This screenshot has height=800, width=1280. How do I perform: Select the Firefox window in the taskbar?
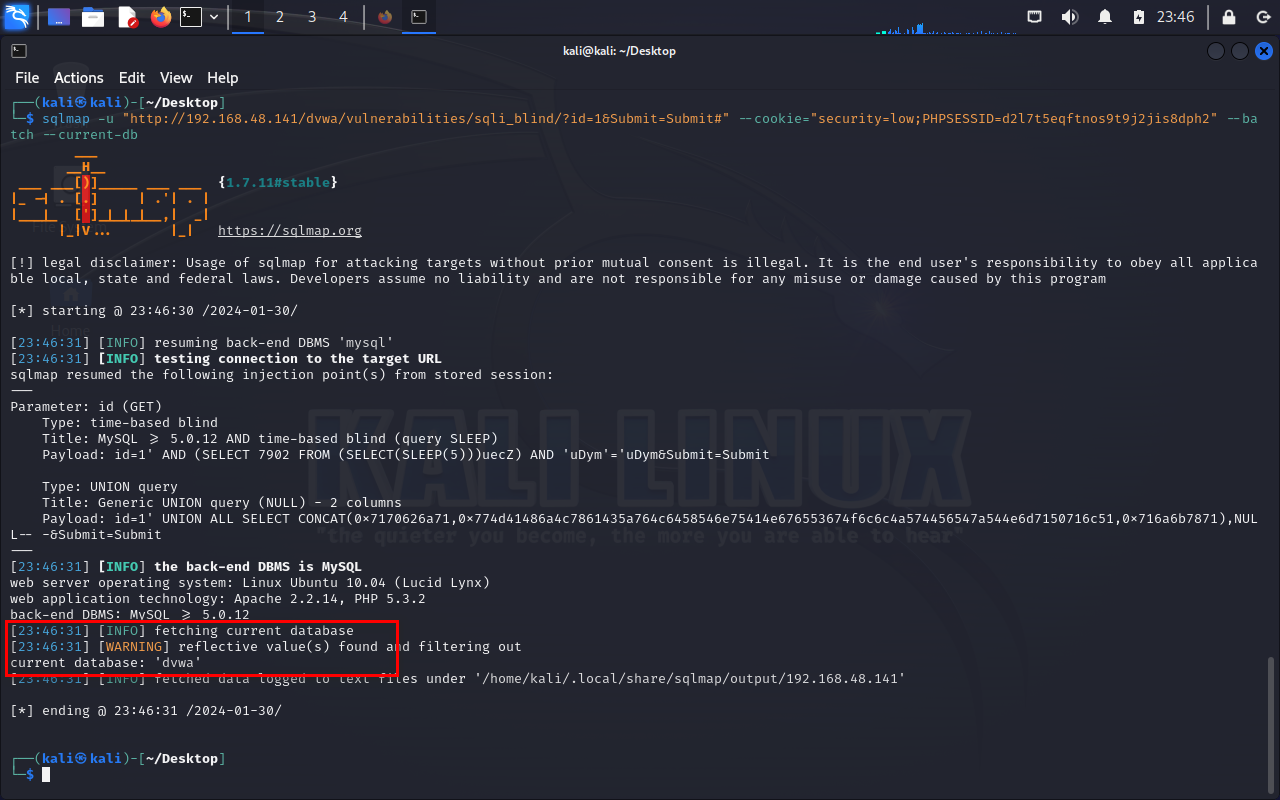[385, 17]
